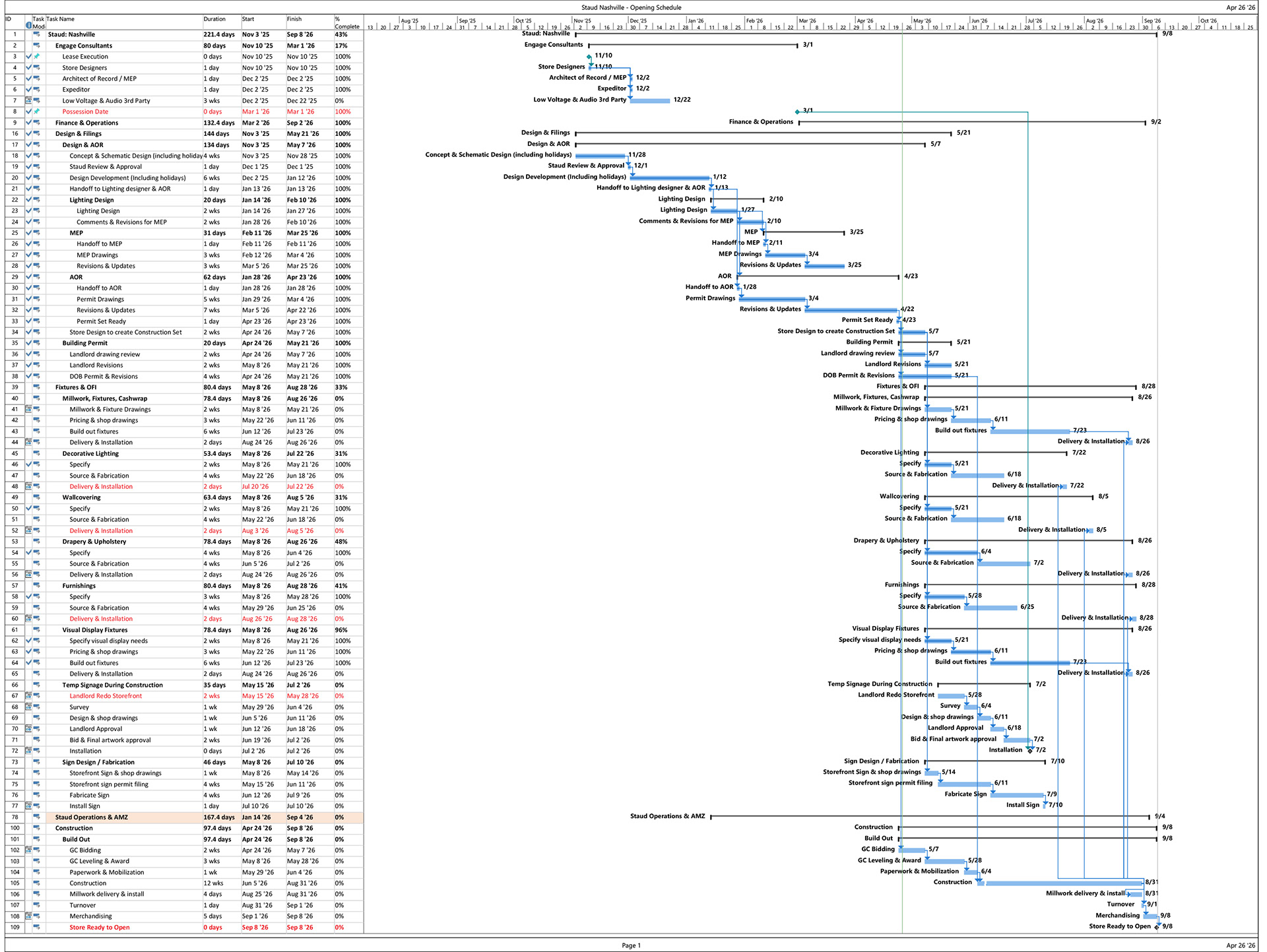
Task: Click the completed checkmark in the MEP Drawings row
Action: [x=28, y=255]
